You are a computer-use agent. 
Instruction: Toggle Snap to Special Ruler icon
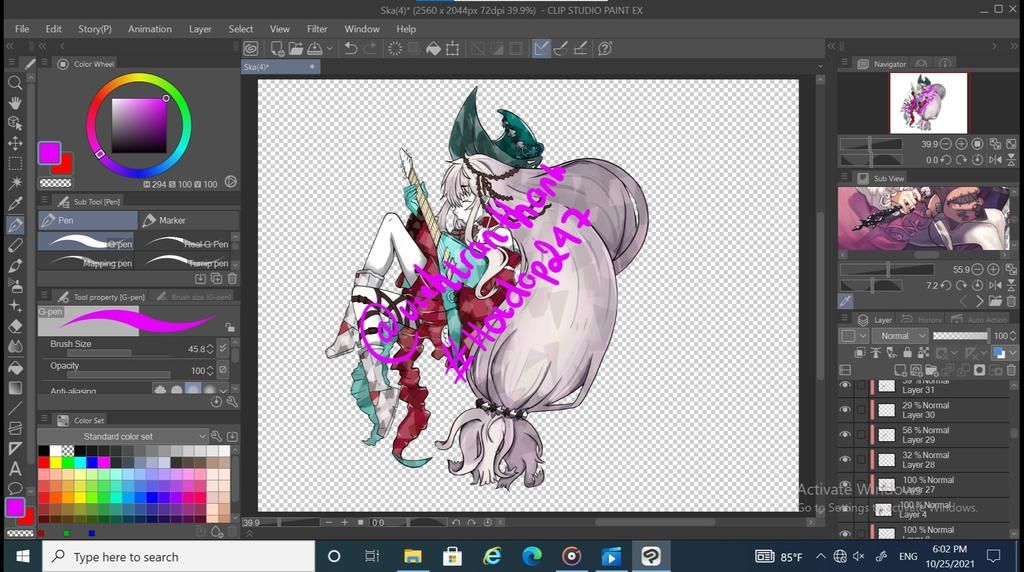coord(560,48)
